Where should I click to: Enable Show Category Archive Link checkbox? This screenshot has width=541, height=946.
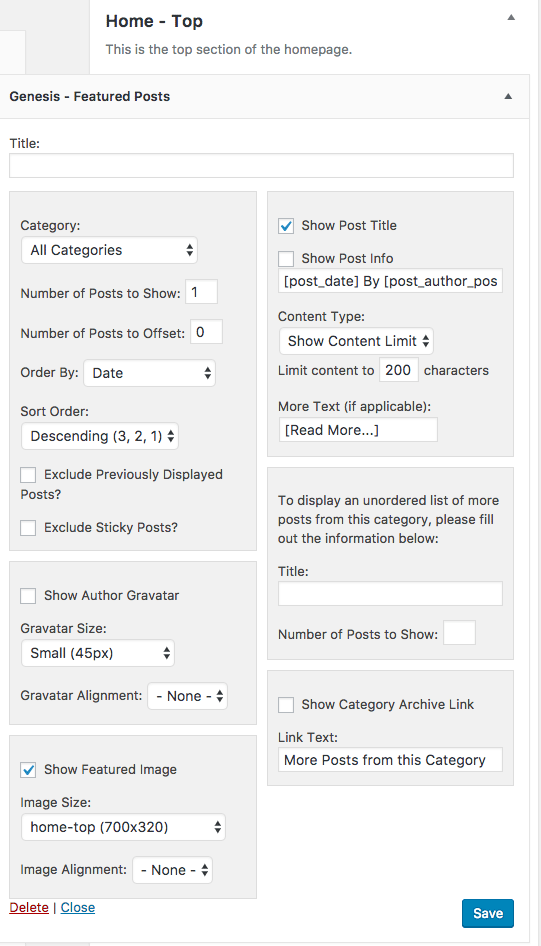tap(286, 705)
